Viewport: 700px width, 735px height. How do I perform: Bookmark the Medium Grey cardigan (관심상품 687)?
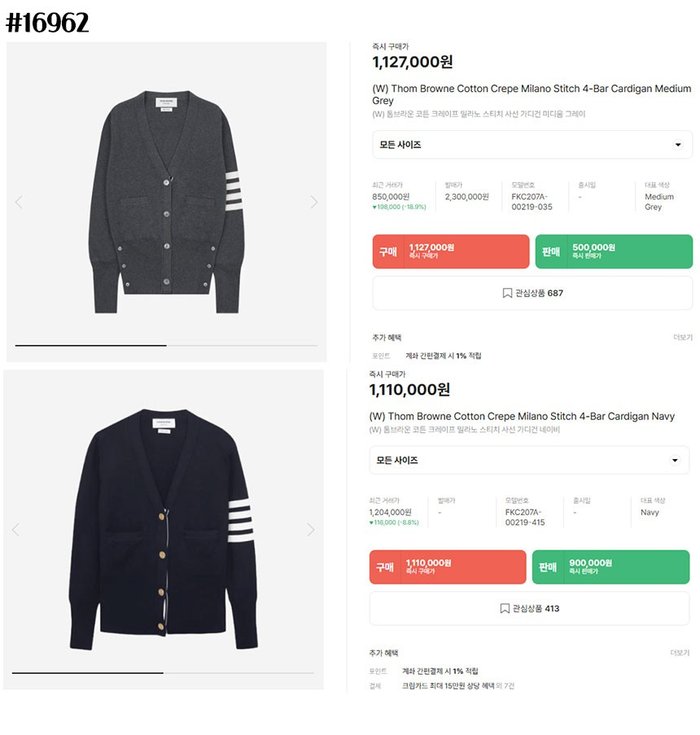[x=532, y=293]
